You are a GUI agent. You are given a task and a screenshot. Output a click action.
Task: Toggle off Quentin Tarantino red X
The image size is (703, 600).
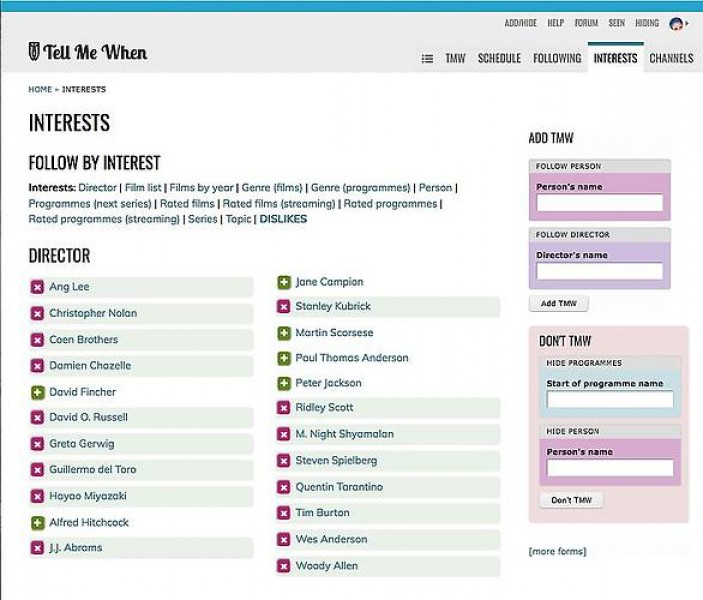(x=284, y=487)
